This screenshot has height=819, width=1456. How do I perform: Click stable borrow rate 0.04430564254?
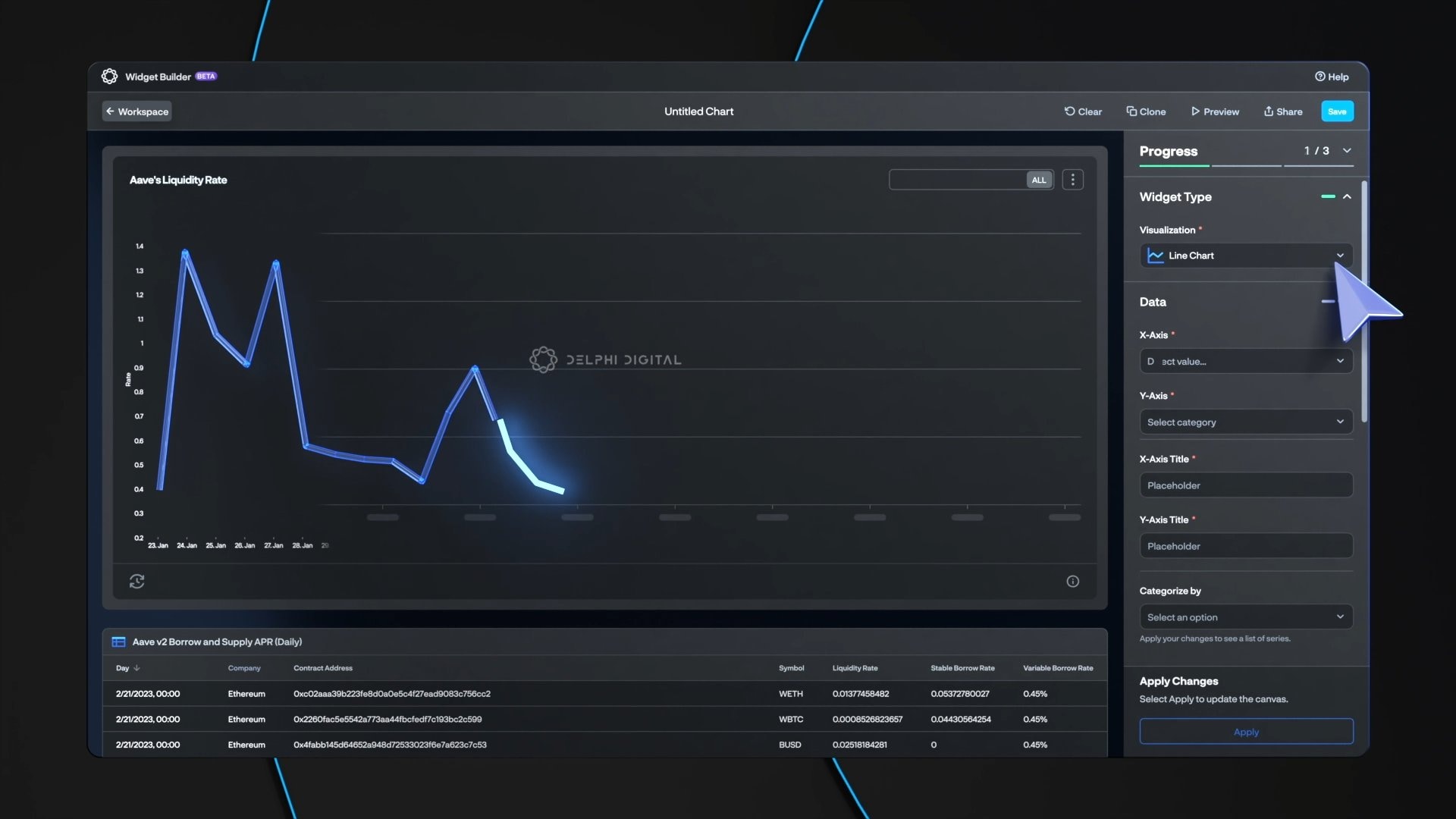point(961,719)
